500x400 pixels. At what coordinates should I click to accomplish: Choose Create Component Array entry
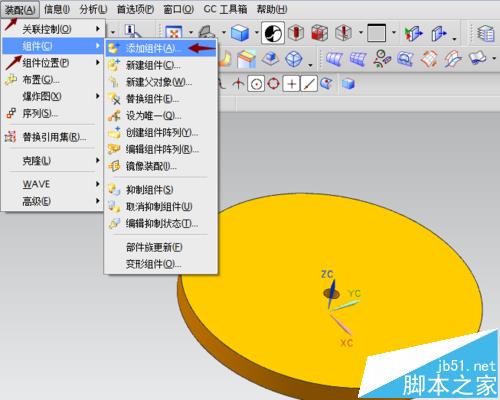click(x=161, y=132)
